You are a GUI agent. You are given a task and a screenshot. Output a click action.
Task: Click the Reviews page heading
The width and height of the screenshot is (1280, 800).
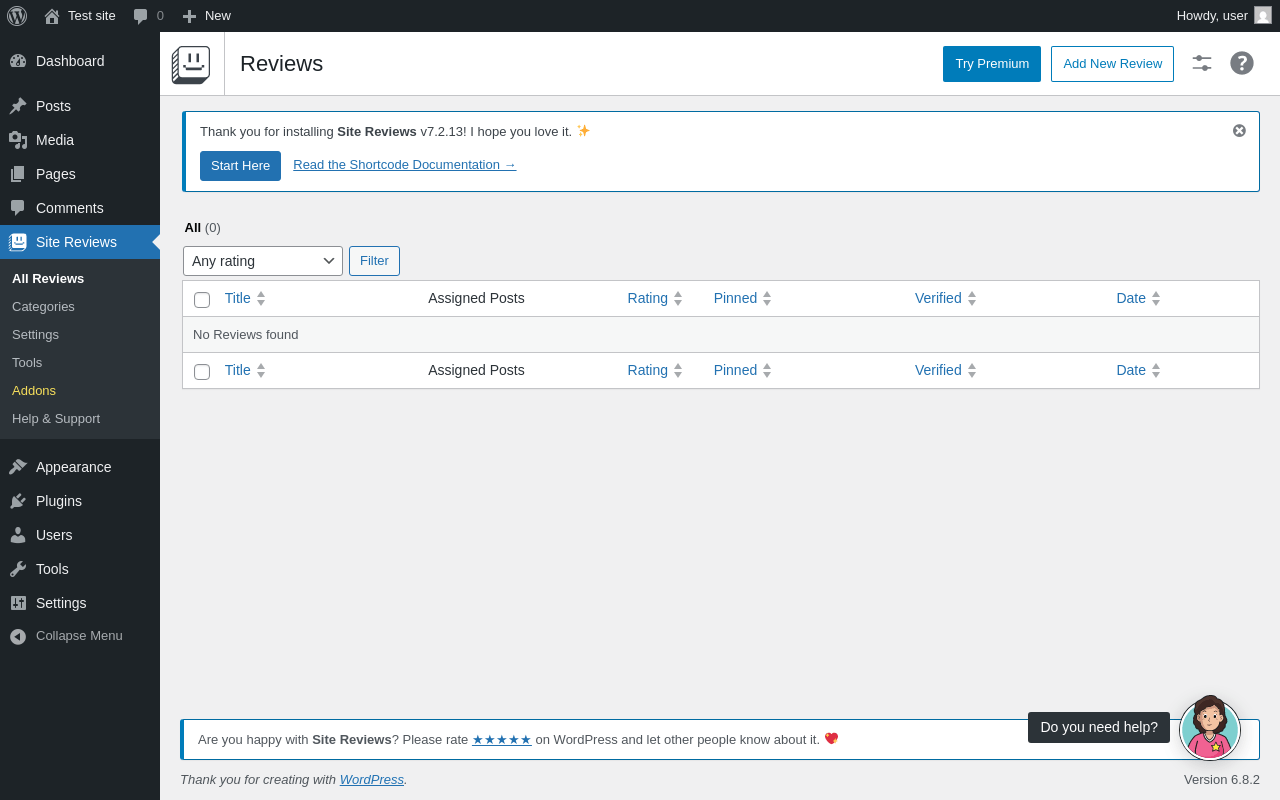pos(282,63)
